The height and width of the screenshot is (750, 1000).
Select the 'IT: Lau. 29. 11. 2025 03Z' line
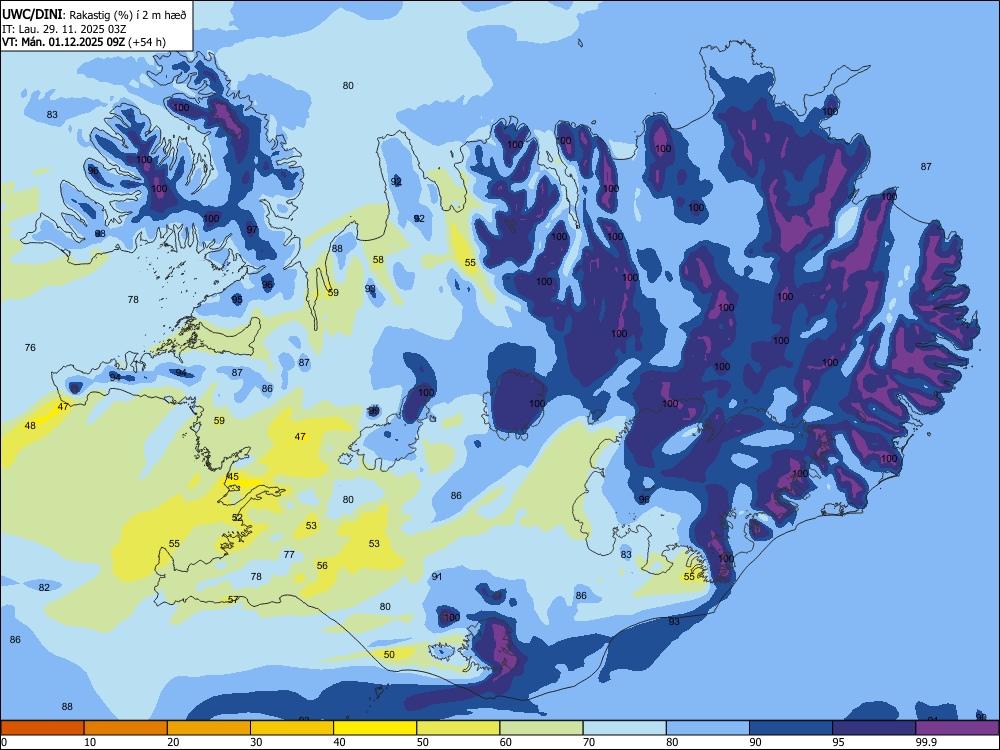point(64,29)
